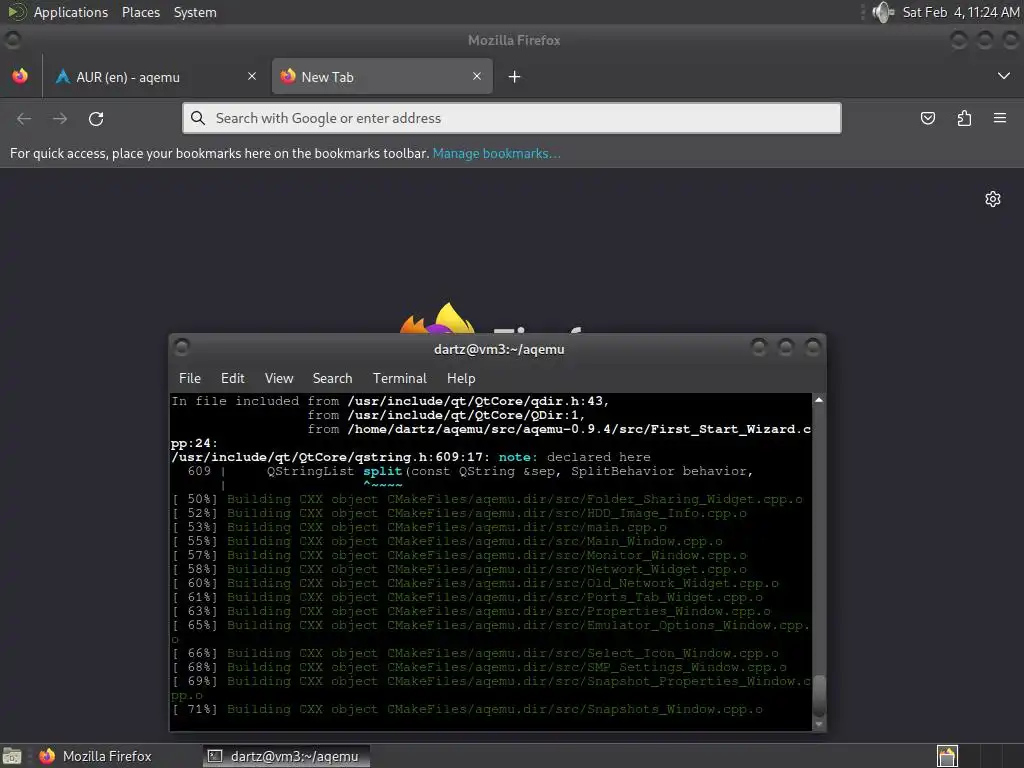Click the Firefox View icon left of the tabs

click(20, 76)
